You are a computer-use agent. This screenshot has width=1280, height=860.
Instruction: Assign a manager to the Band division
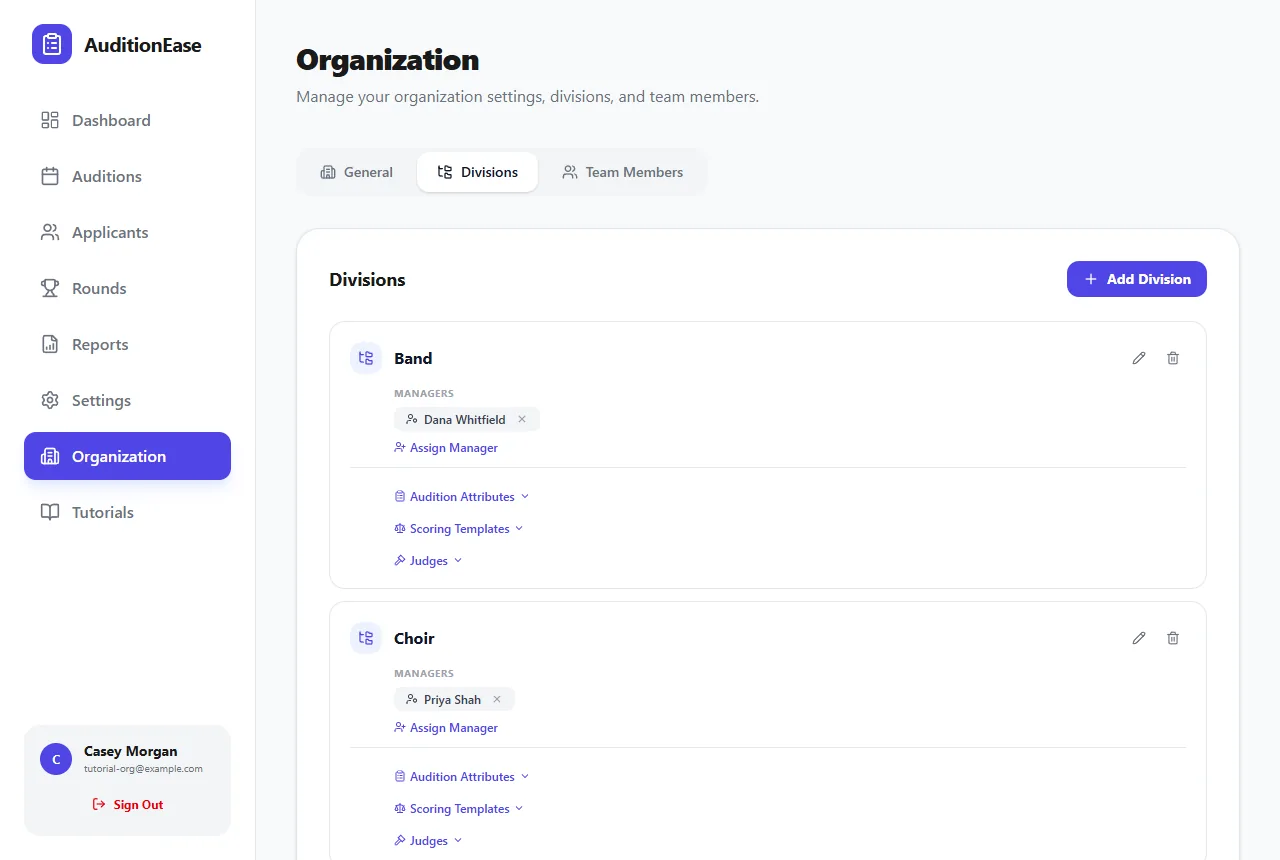446,448
